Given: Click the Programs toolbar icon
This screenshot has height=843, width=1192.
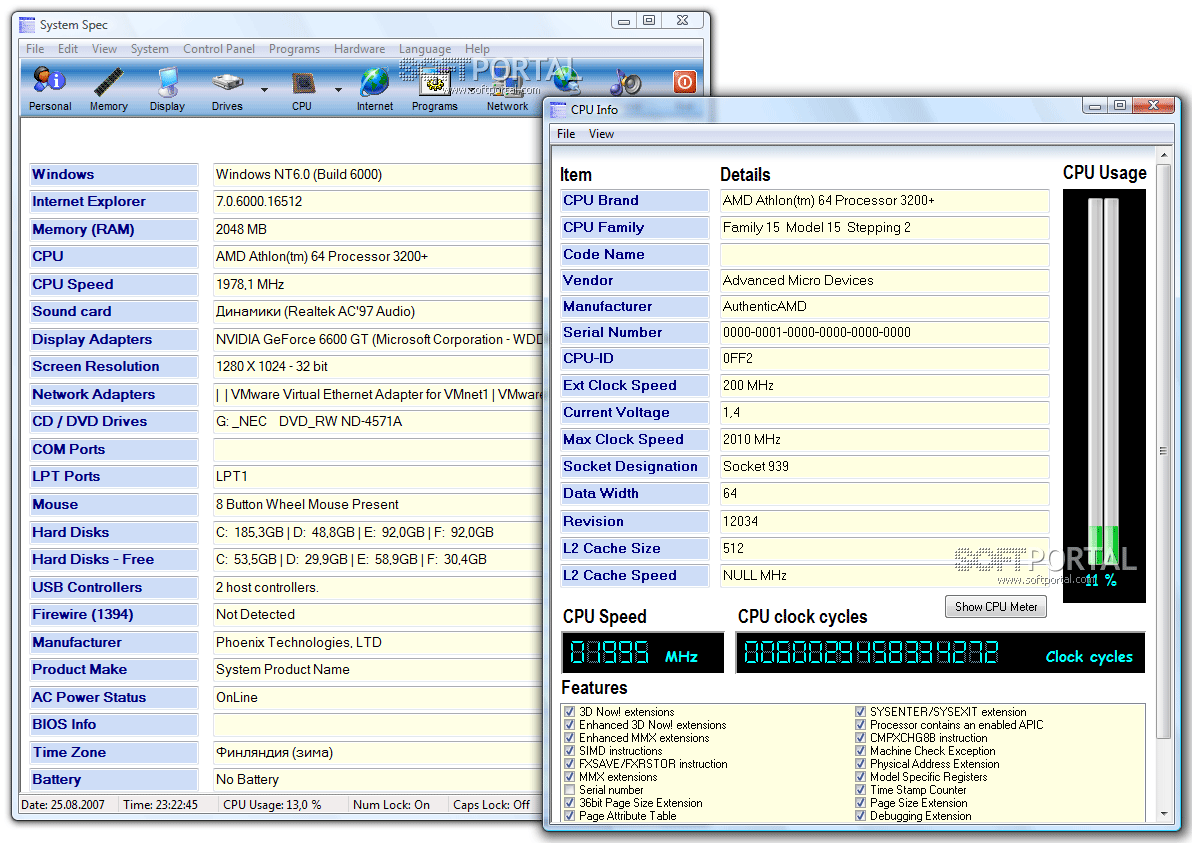Looking at the screenshot, I should [x=435, y=88].
